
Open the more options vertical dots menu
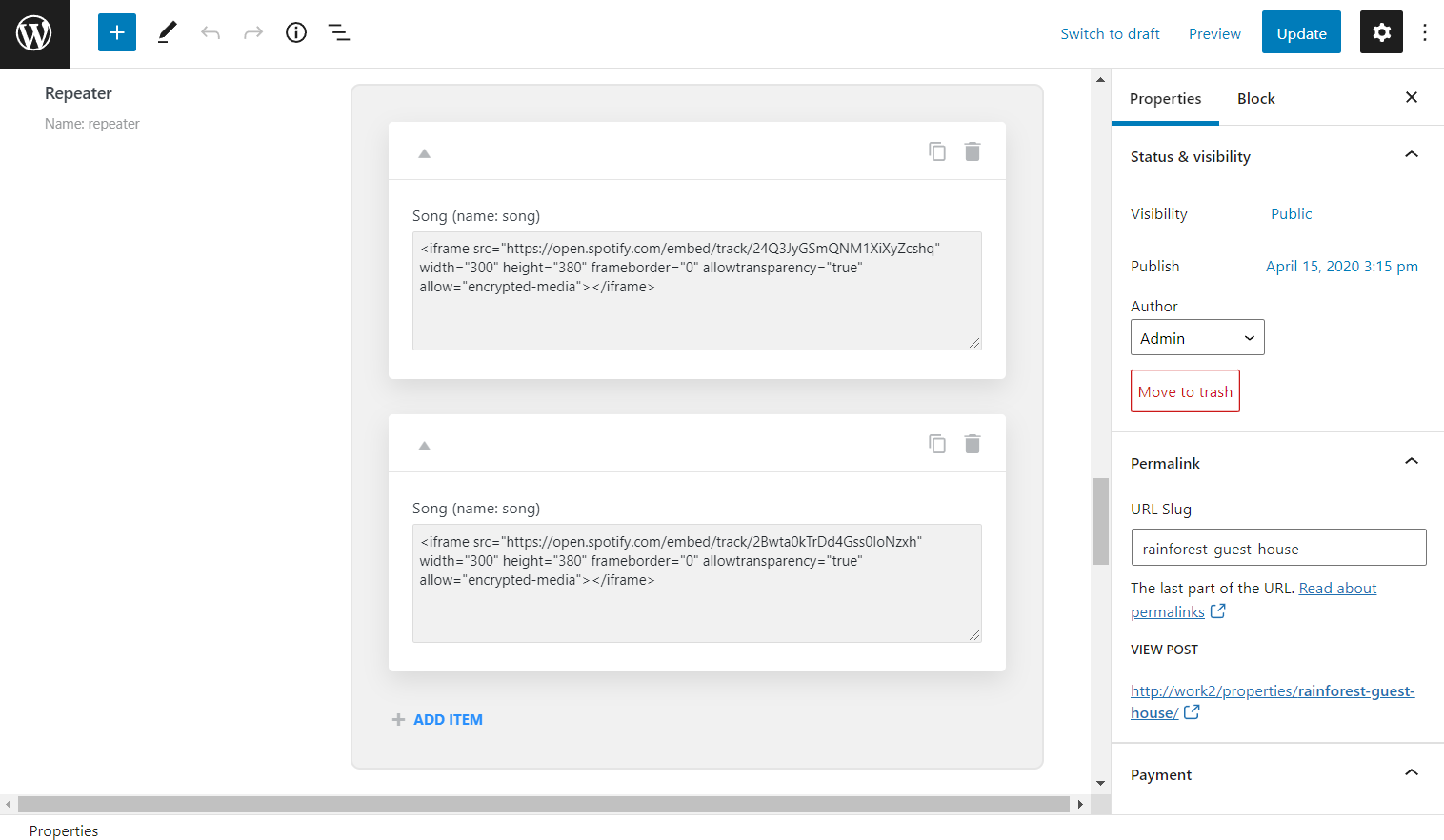[1425, 32]
